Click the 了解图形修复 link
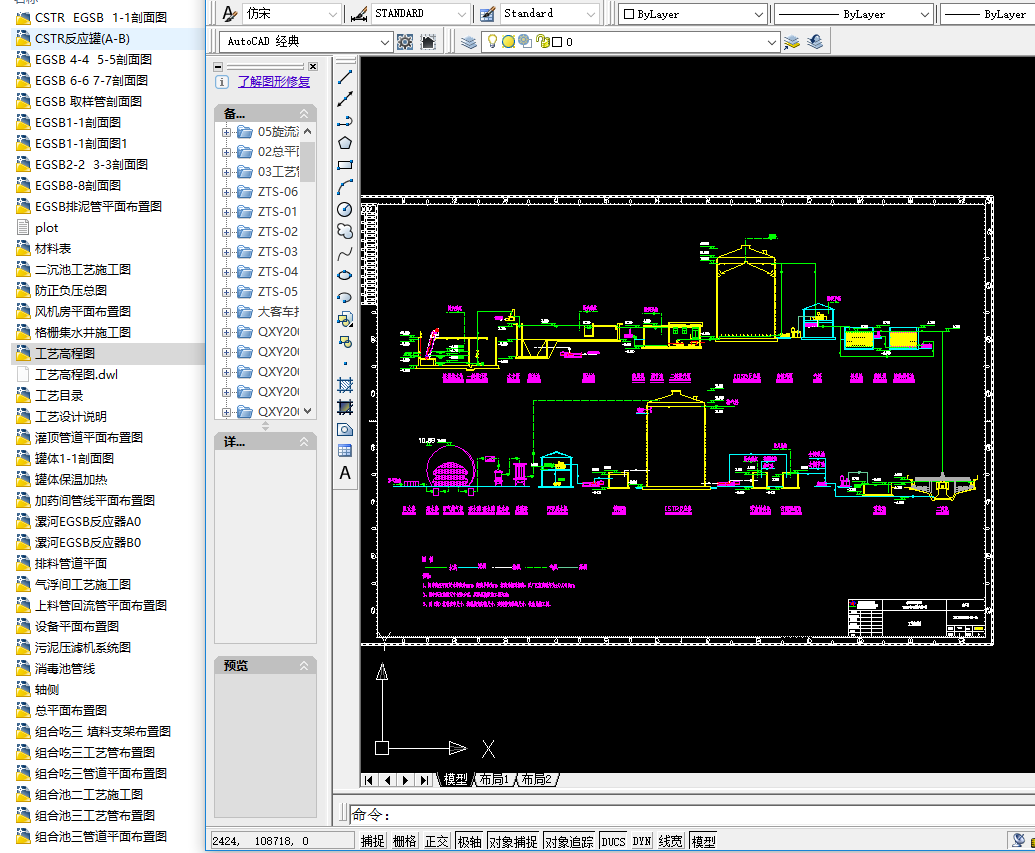Viewport: 1035px width, 853px height. click(274, 82)
